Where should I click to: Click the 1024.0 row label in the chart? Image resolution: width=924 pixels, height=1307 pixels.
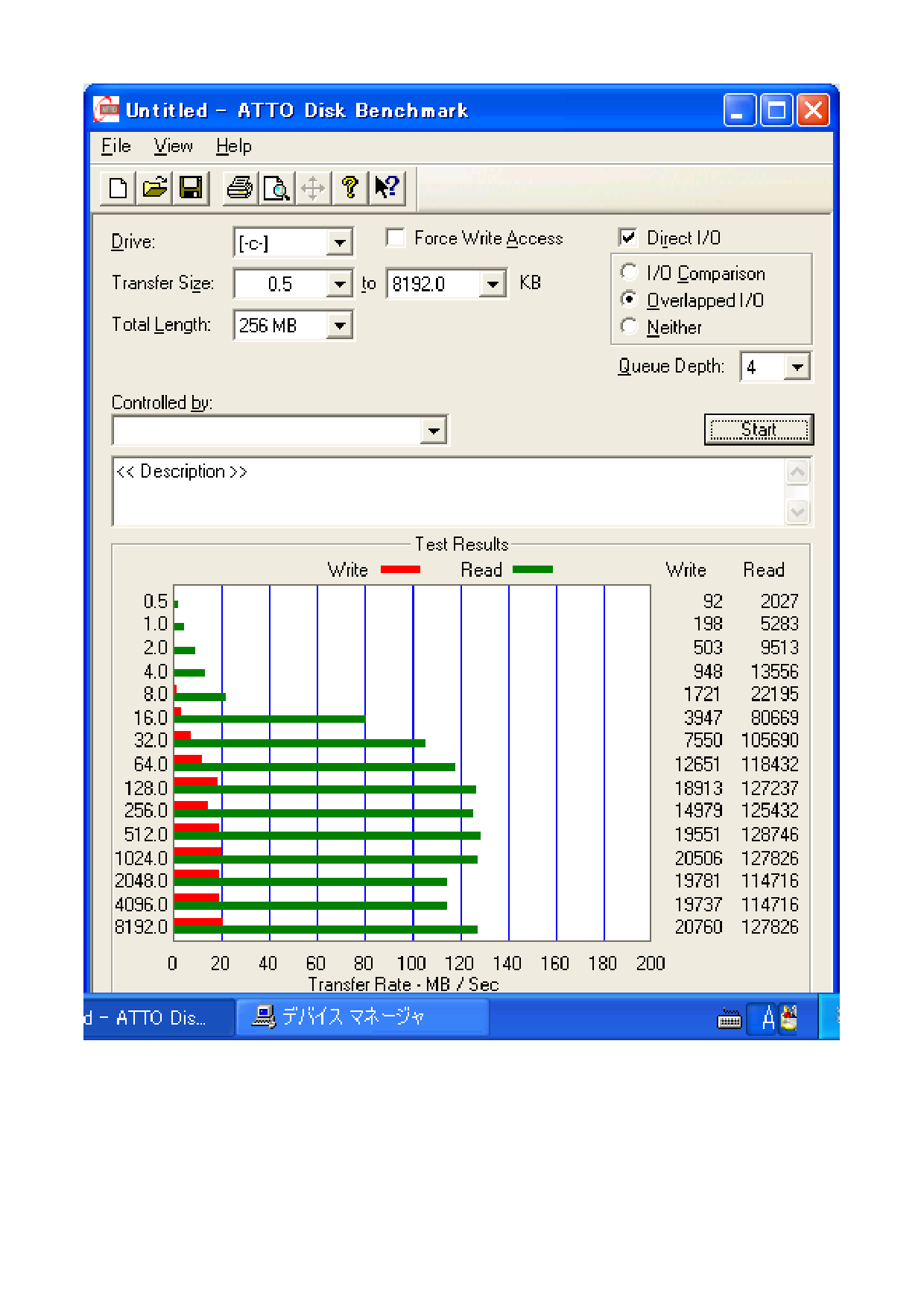click(x=142, y=858)
